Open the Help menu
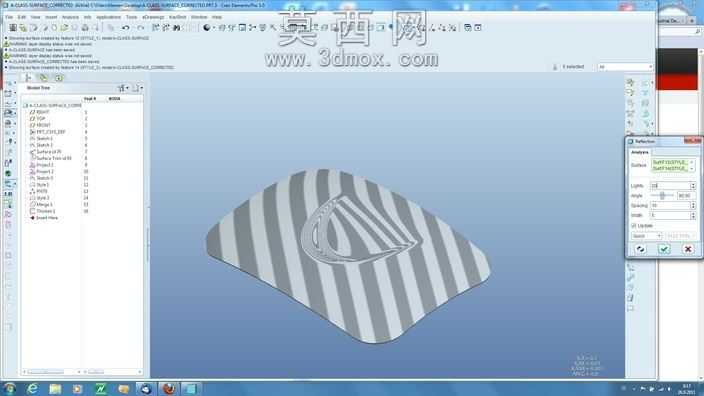The height and width of the screenshot is (396, 704). tap(217, 17)
